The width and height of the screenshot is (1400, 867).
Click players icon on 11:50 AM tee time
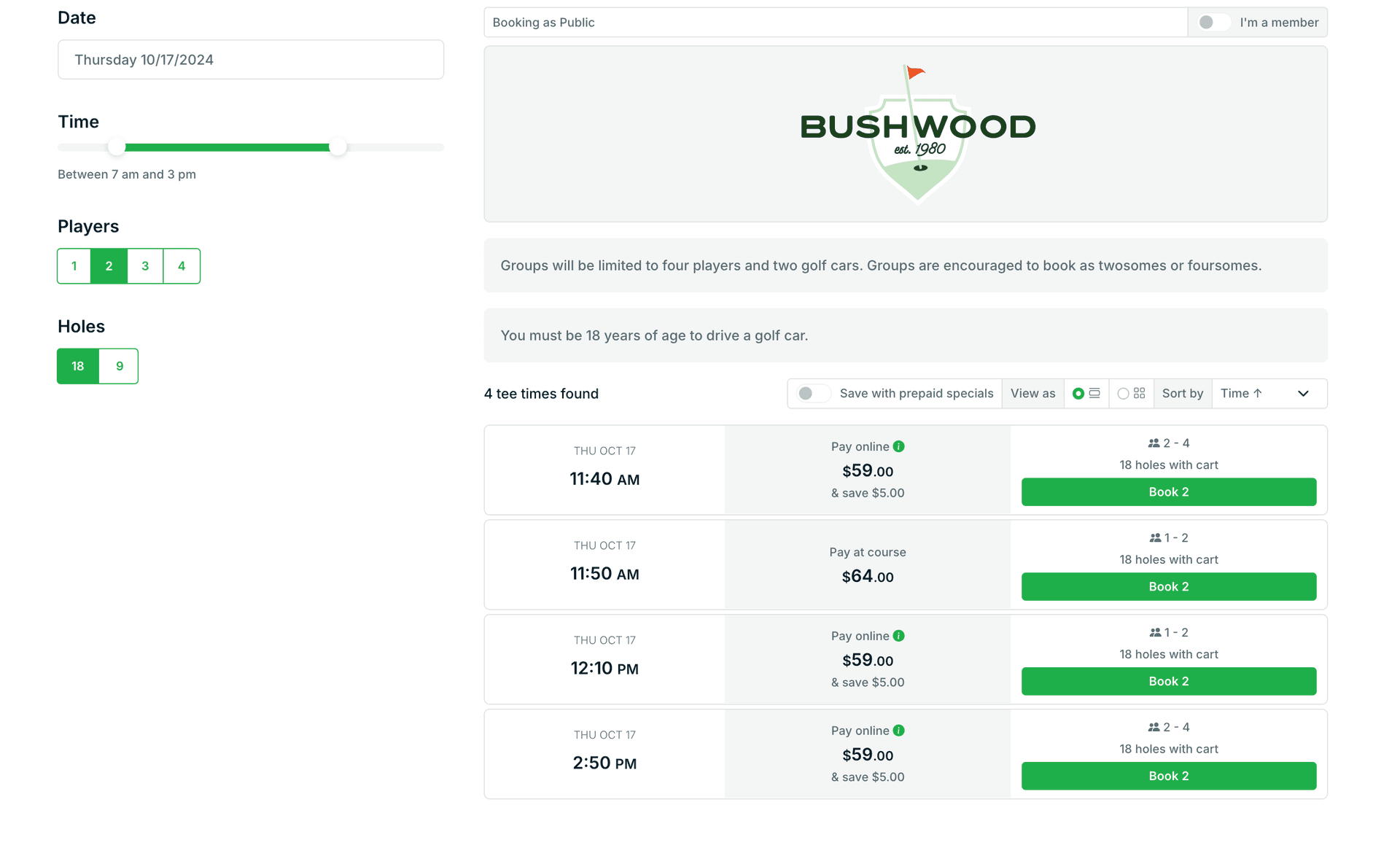pyautogui.click(x=1155, y=538)
